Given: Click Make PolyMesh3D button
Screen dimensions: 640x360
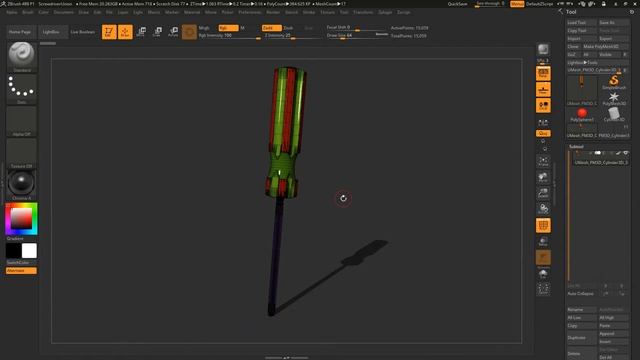Looking at the screenshot, I should coord(606,47).
